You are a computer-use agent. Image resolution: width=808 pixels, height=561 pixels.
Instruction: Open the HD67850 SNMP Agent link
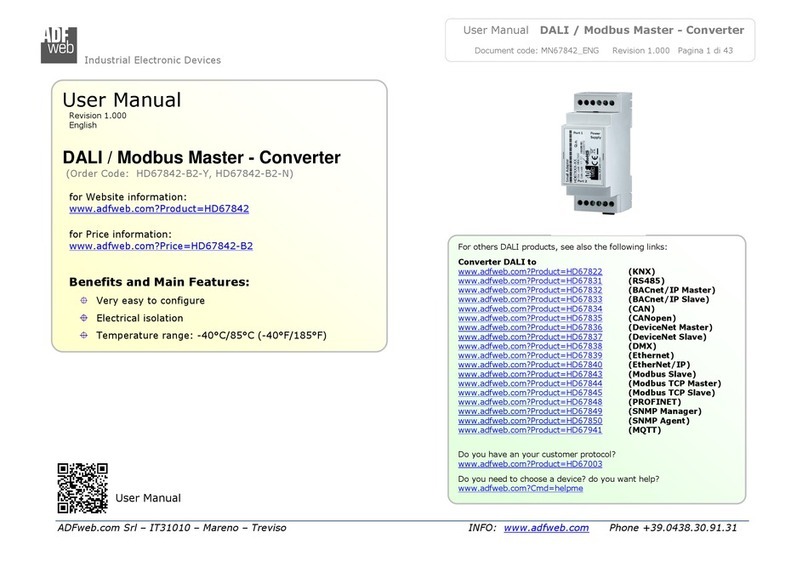[x=530, y=420]
